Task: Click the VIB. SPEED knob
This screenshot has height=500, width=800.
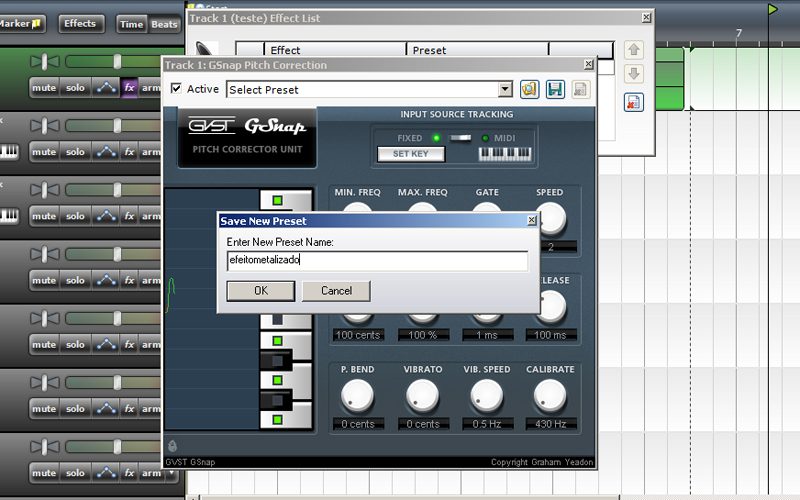Action: (x=487, y=395)
